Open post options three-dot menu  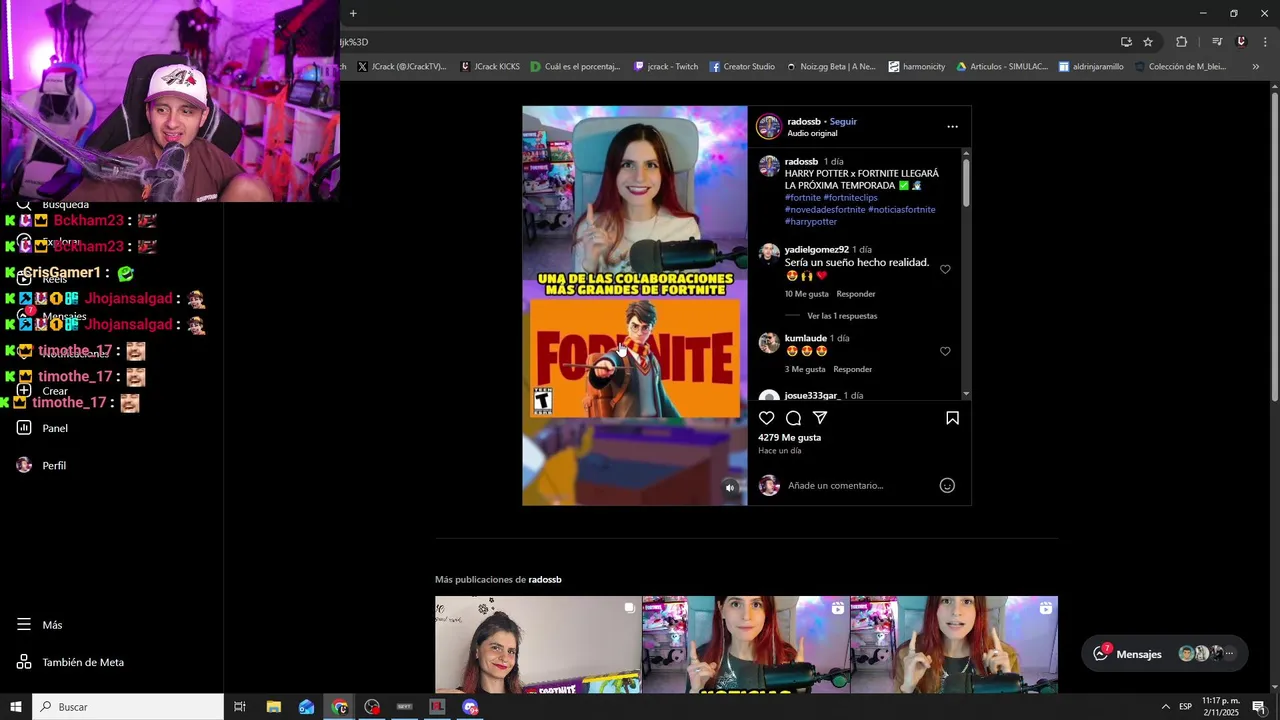point(952,127)
